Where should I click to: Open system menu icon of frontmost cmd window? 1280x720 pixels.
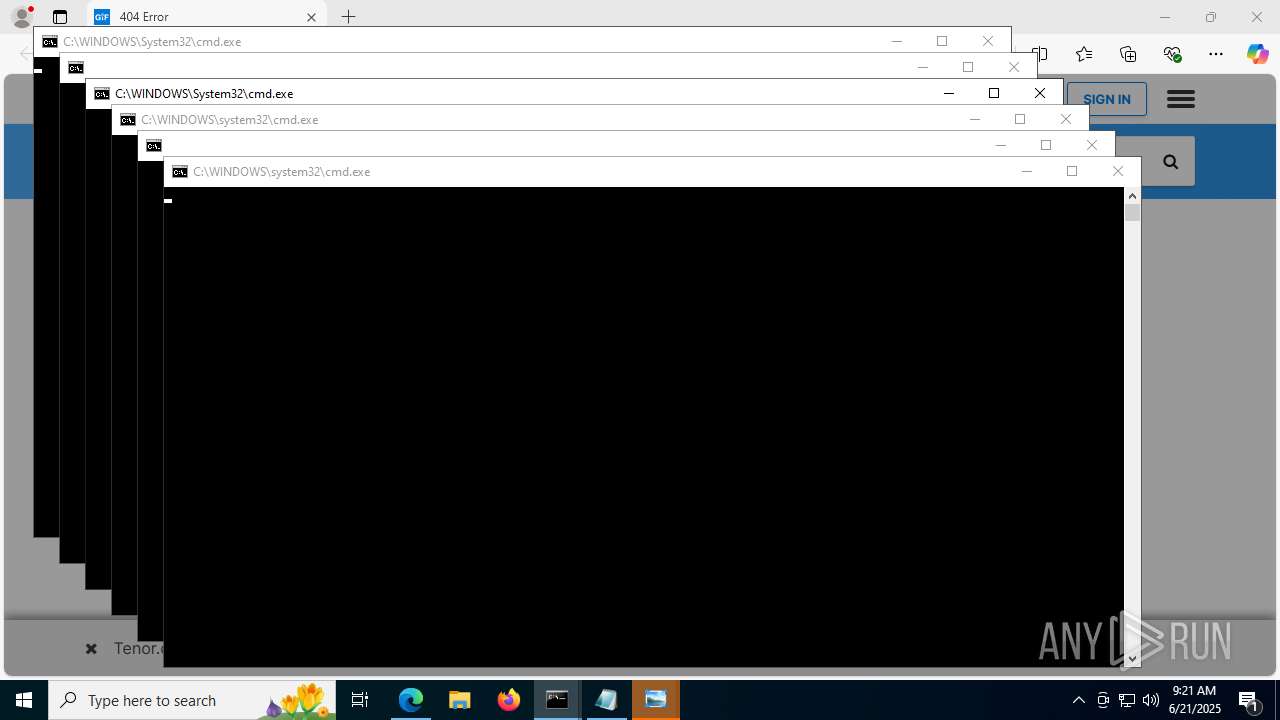tap(180, 172)
